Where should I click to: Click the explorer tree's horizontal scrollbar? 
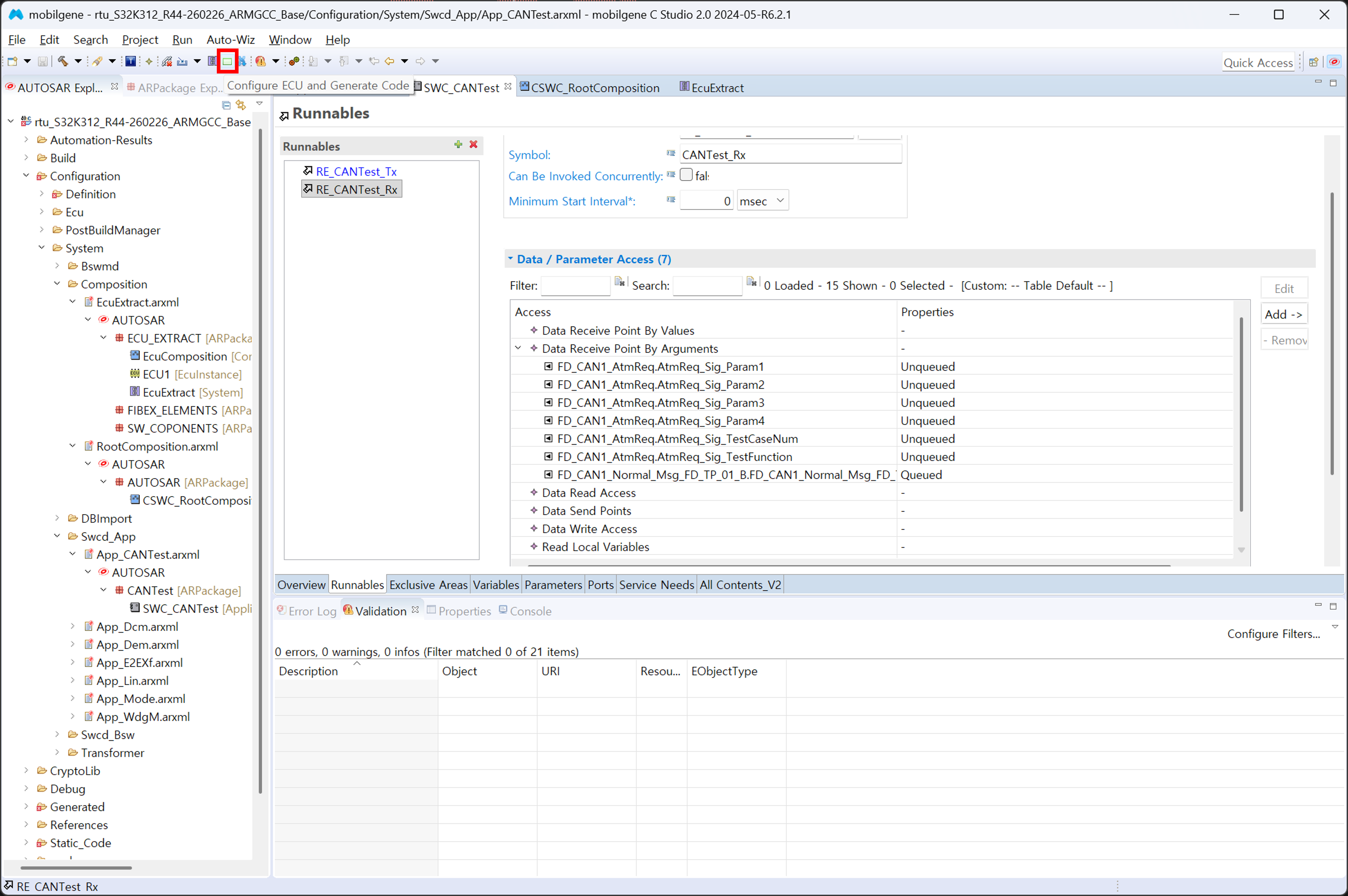click(76, 867)
